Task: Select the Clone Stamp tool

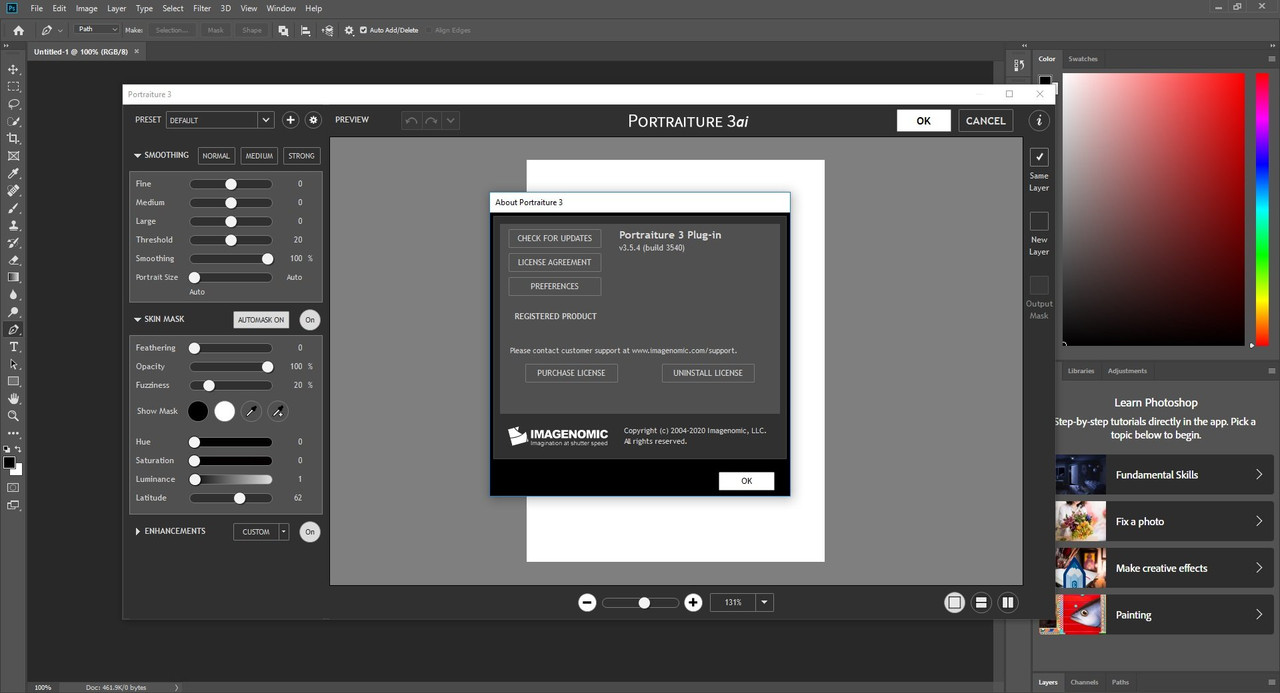Action: [x=13, y=225]
